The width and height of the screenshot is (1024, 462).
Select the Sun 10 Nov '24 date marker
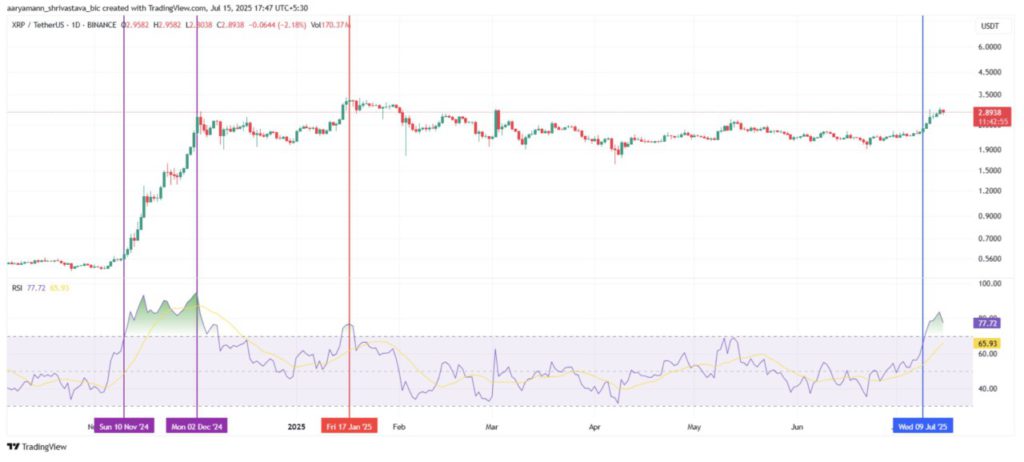point(124,426)
